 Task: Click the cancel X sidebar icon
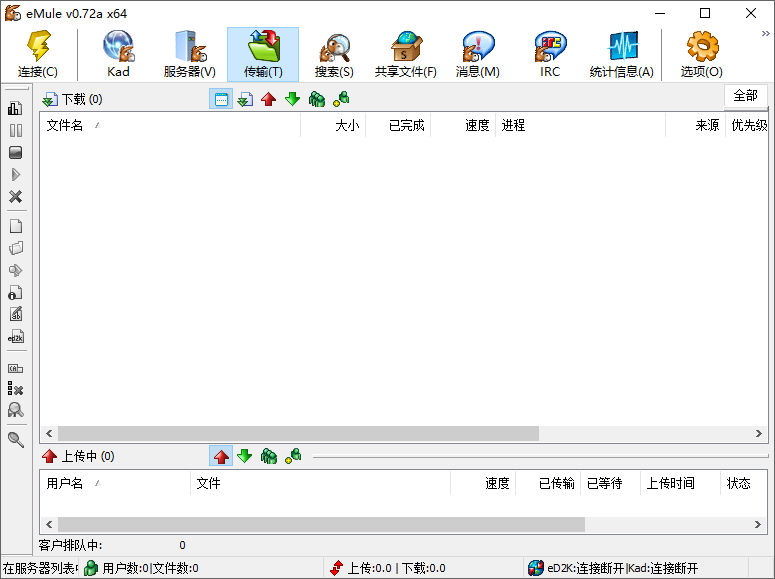15,197
